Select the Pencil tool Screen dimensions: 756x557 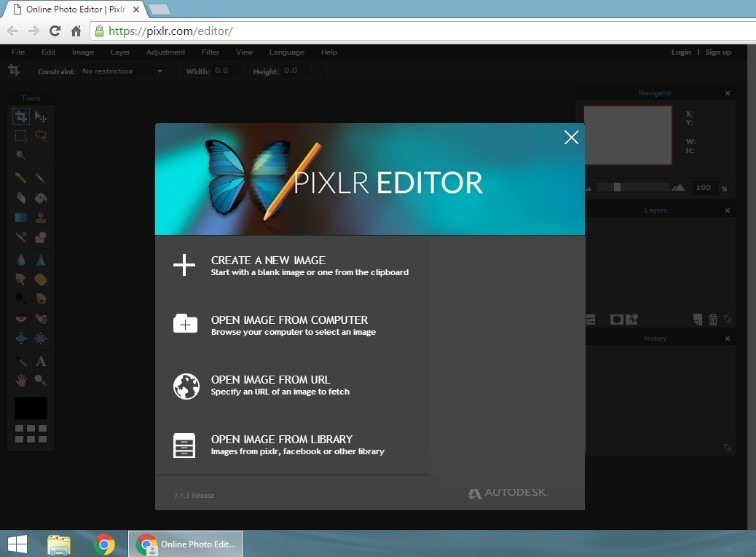tap(21, 178)
